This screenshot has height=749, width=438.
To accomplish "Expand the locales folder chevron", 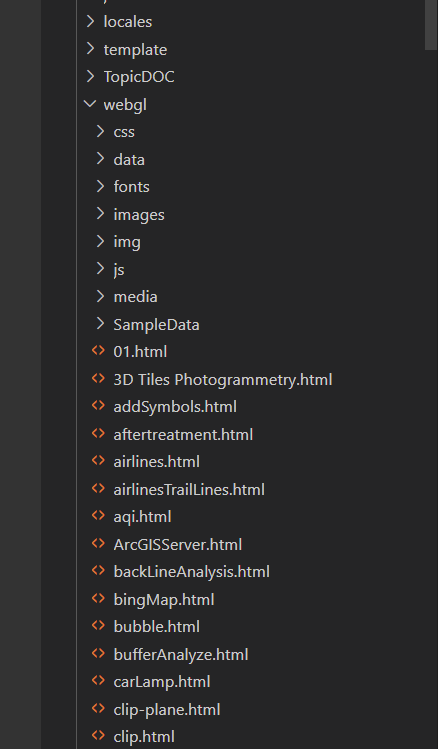I will 90,21.
